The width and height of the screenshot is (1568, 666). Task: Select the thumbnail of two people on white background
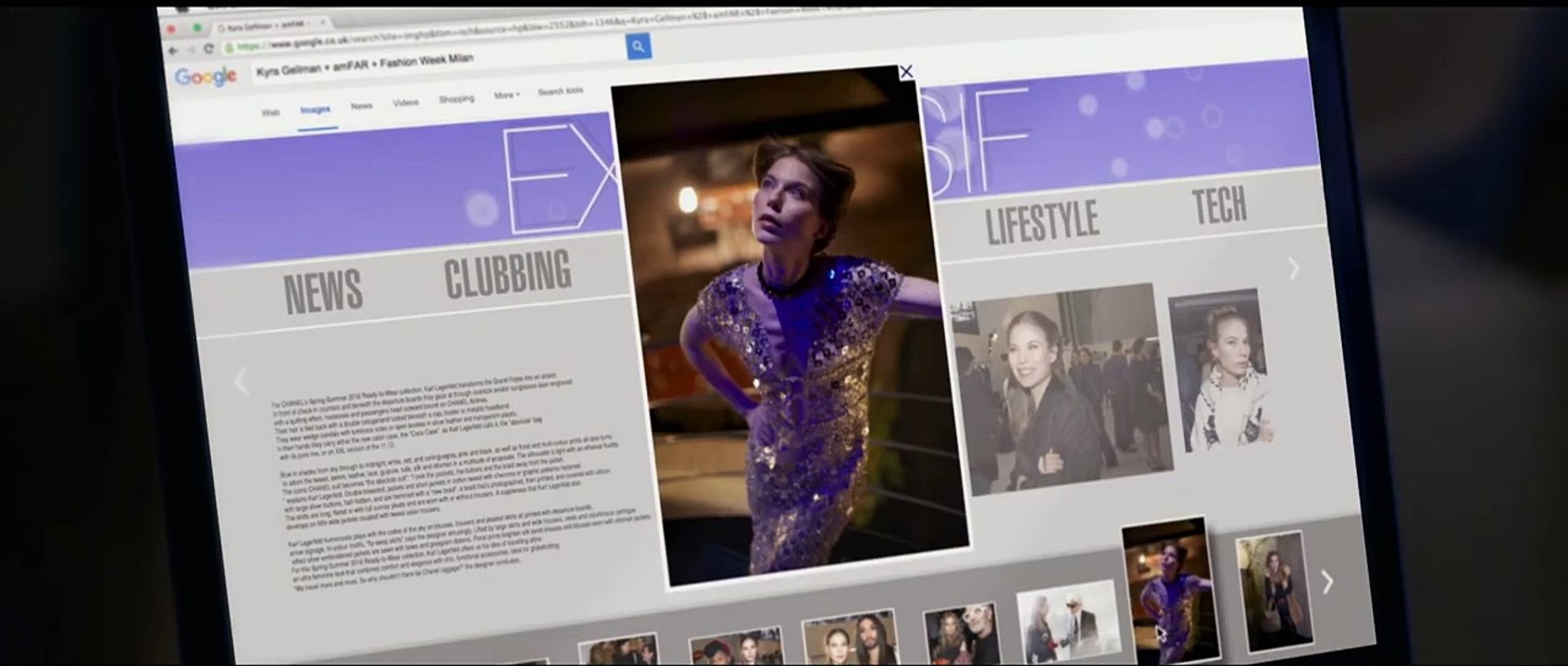[x=1067, y=621]
